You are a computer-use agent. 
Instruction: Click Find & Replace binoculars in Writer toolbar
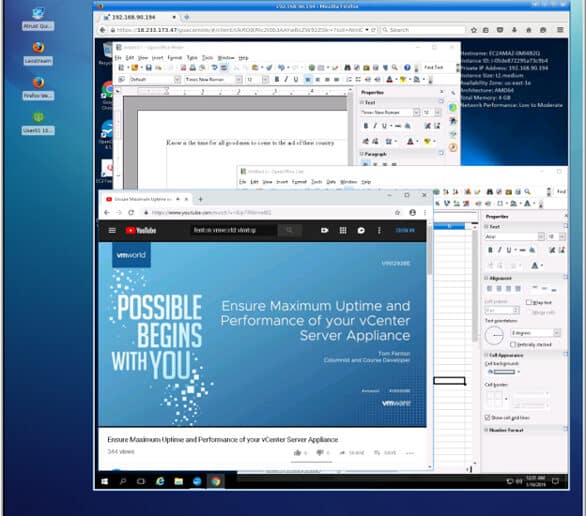click(x=347, y=68)
